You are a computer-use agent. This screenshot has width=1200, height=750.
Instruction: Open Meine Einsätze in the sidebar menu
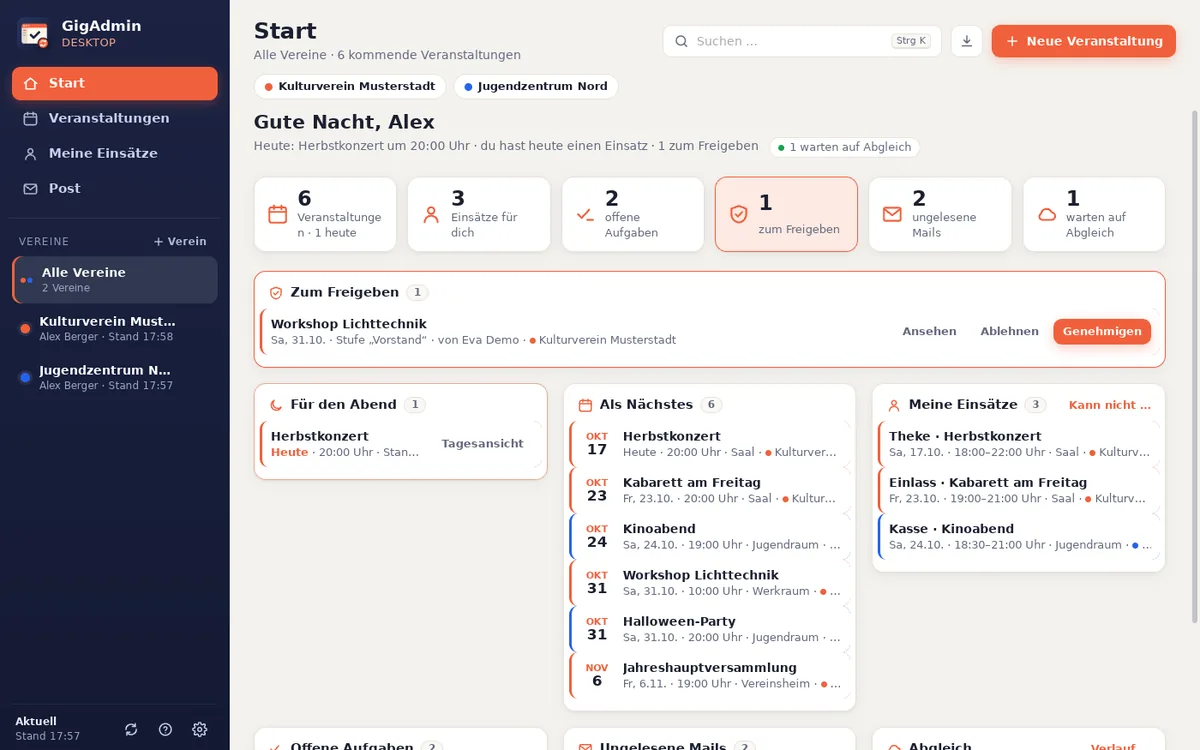click(115, 154)
